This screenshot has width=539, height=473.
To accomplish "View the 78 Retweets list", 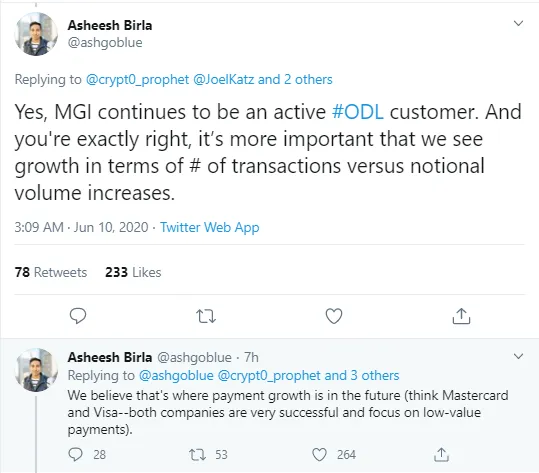I will (51, 272).
